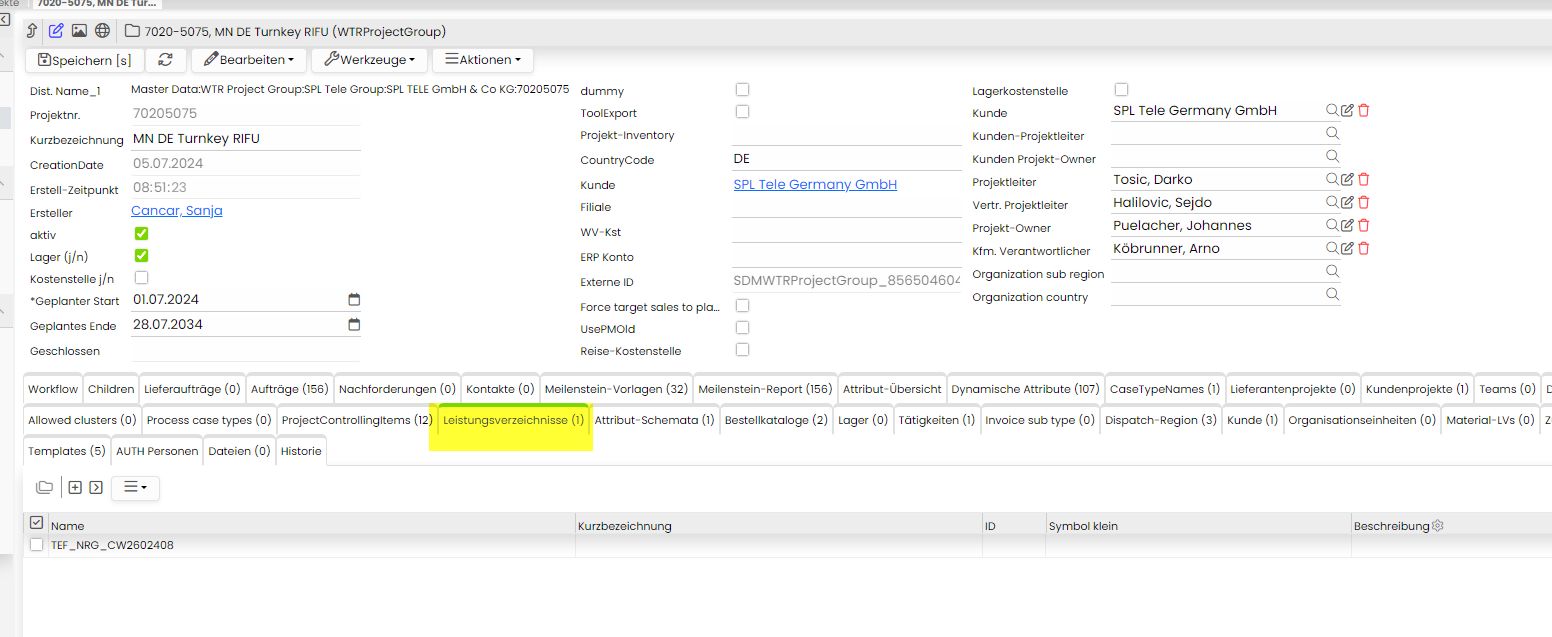Remove Puelacher, Johannes using trash icon

point(1363,225)
